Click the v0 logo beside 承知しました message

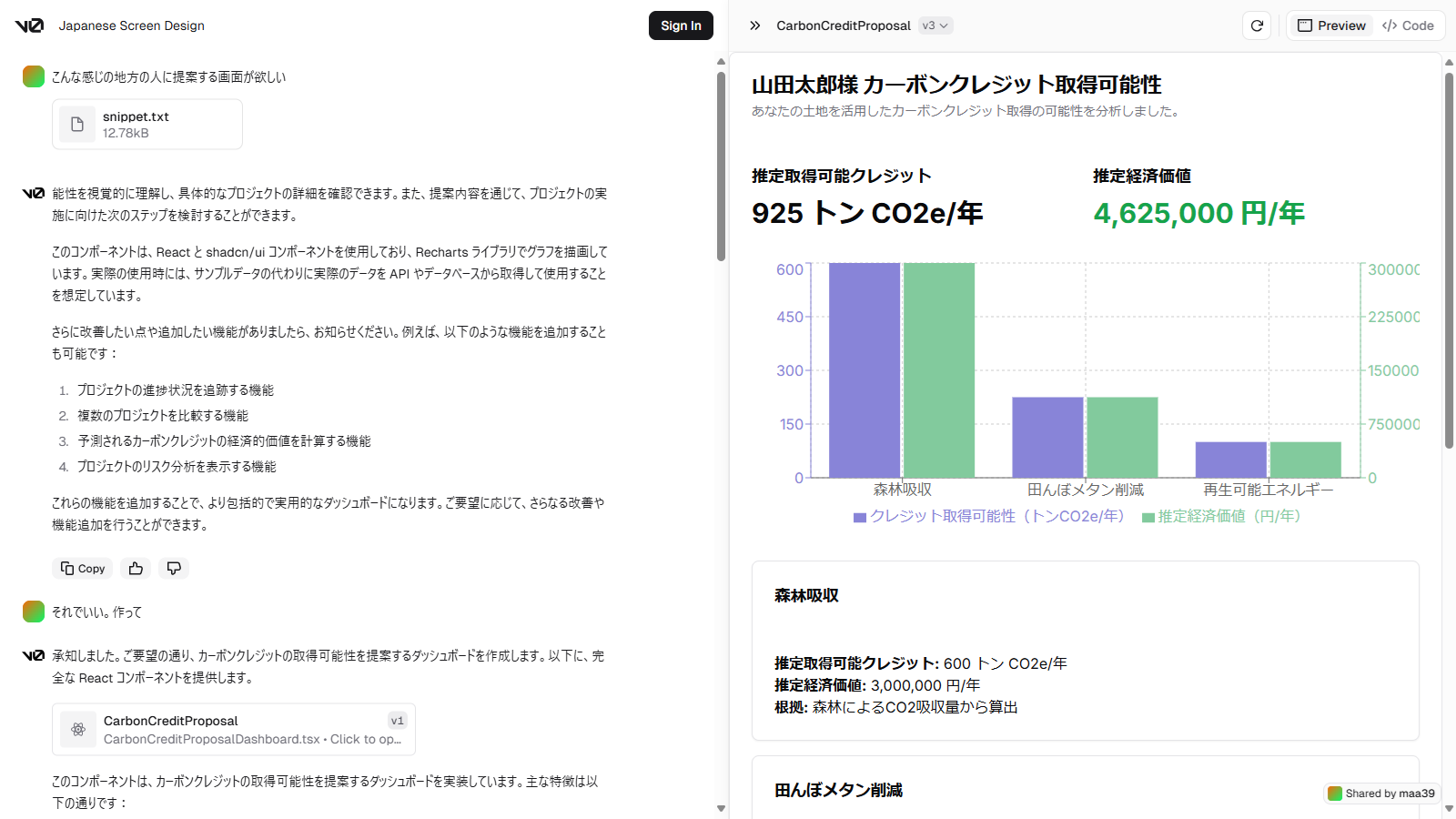coord(34,655)
